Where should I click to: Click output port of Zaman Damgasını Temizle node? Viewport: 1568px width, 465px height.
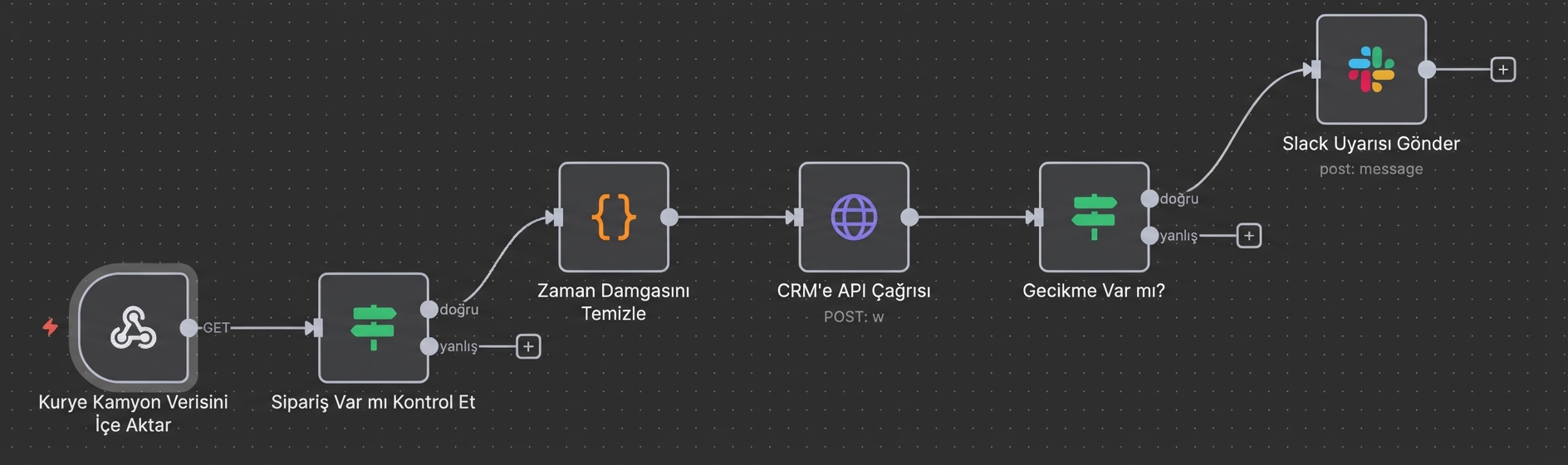pos(669,217)
